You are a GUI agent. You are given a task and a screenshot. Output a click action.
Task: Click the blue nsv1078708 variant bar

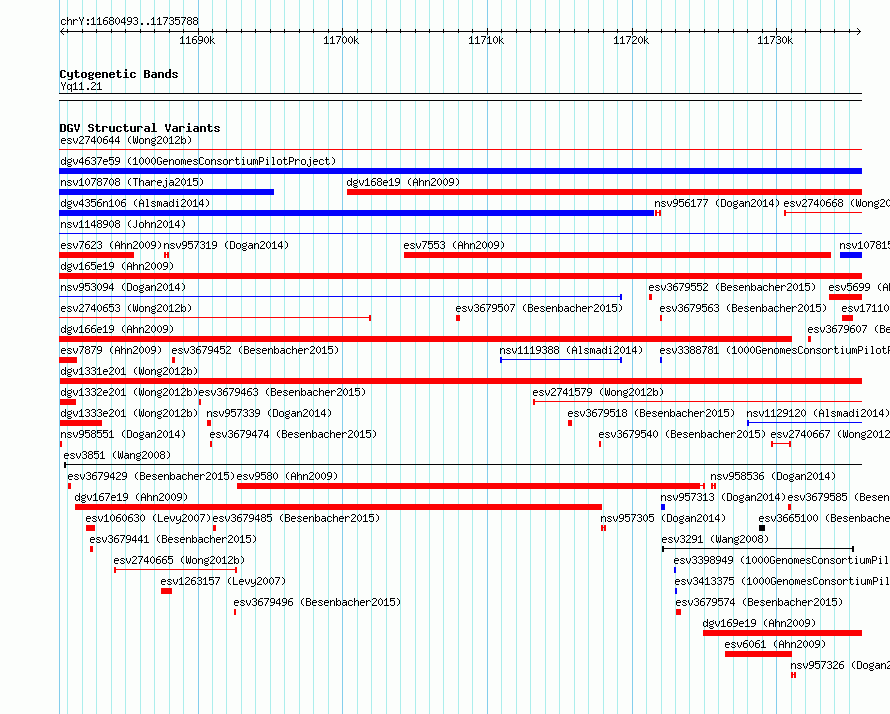pyautogui.click(x=167, y=192)
